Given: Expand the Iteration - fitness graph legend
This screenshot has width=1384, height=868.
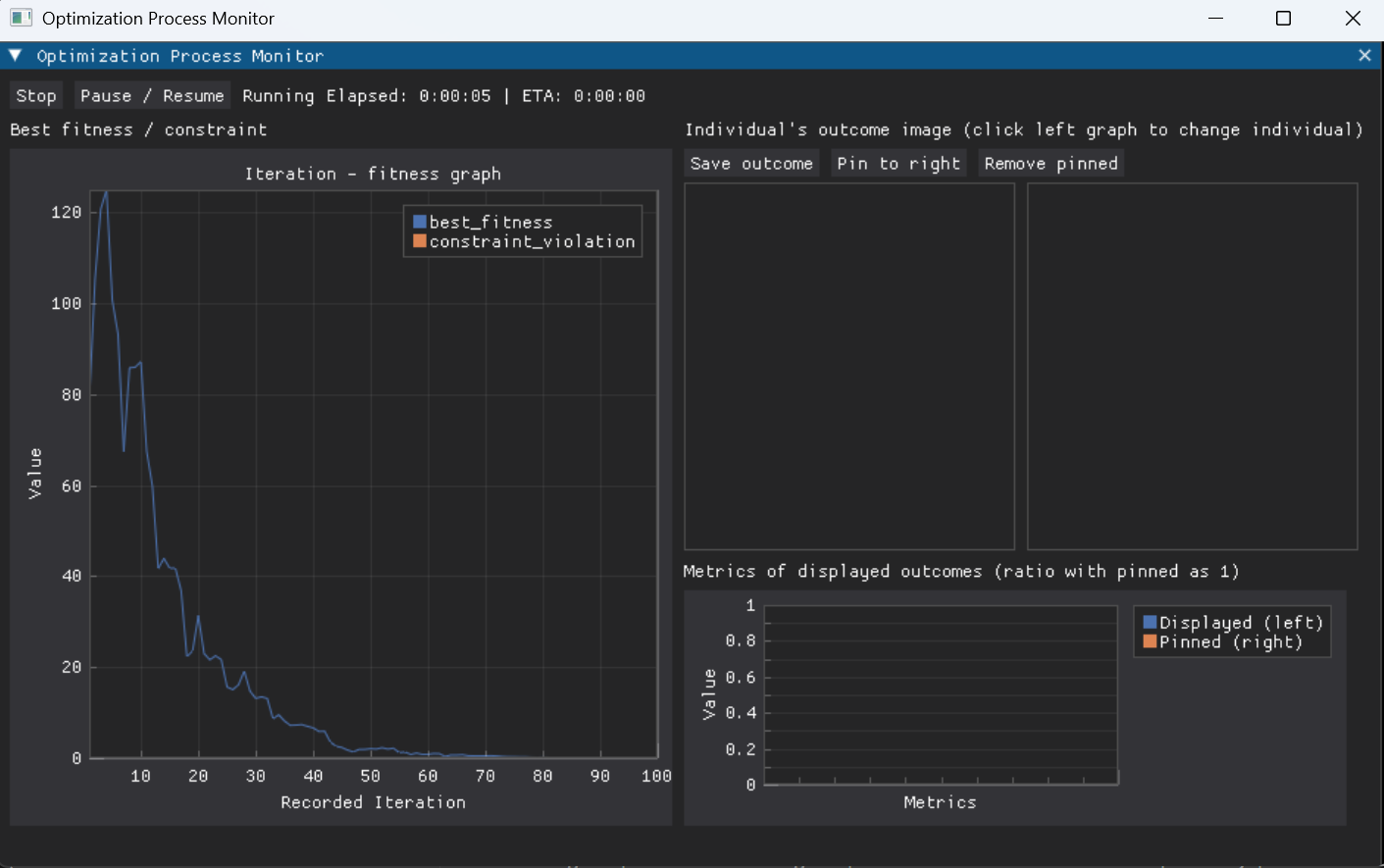Looking at the screenshot, I should pos(522,230).
